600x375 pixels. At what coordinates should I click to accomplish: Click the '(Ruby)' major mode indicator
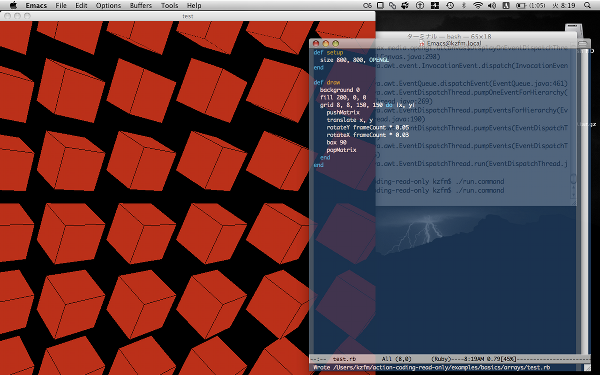pyautogui.click(x=440, y=359)
